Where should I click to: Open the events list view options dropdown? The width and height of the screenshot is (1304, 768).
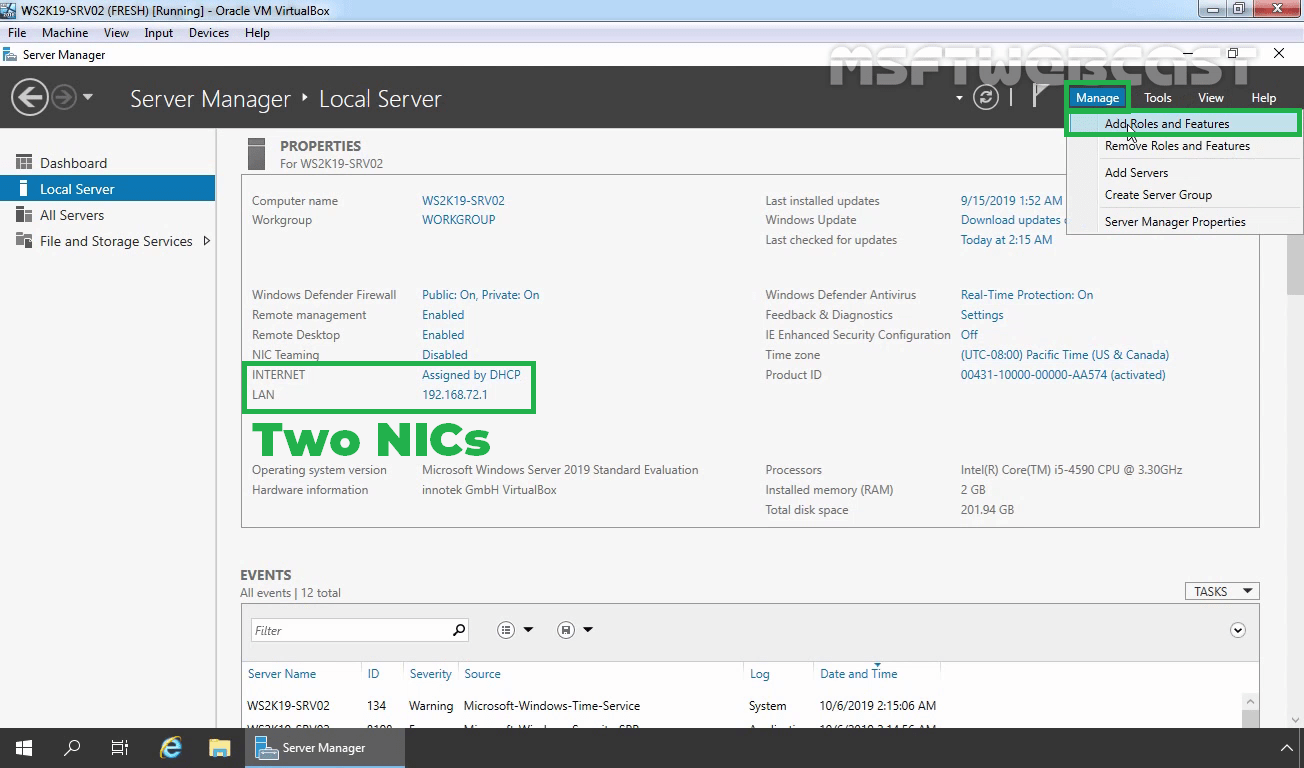pos(516,630)
